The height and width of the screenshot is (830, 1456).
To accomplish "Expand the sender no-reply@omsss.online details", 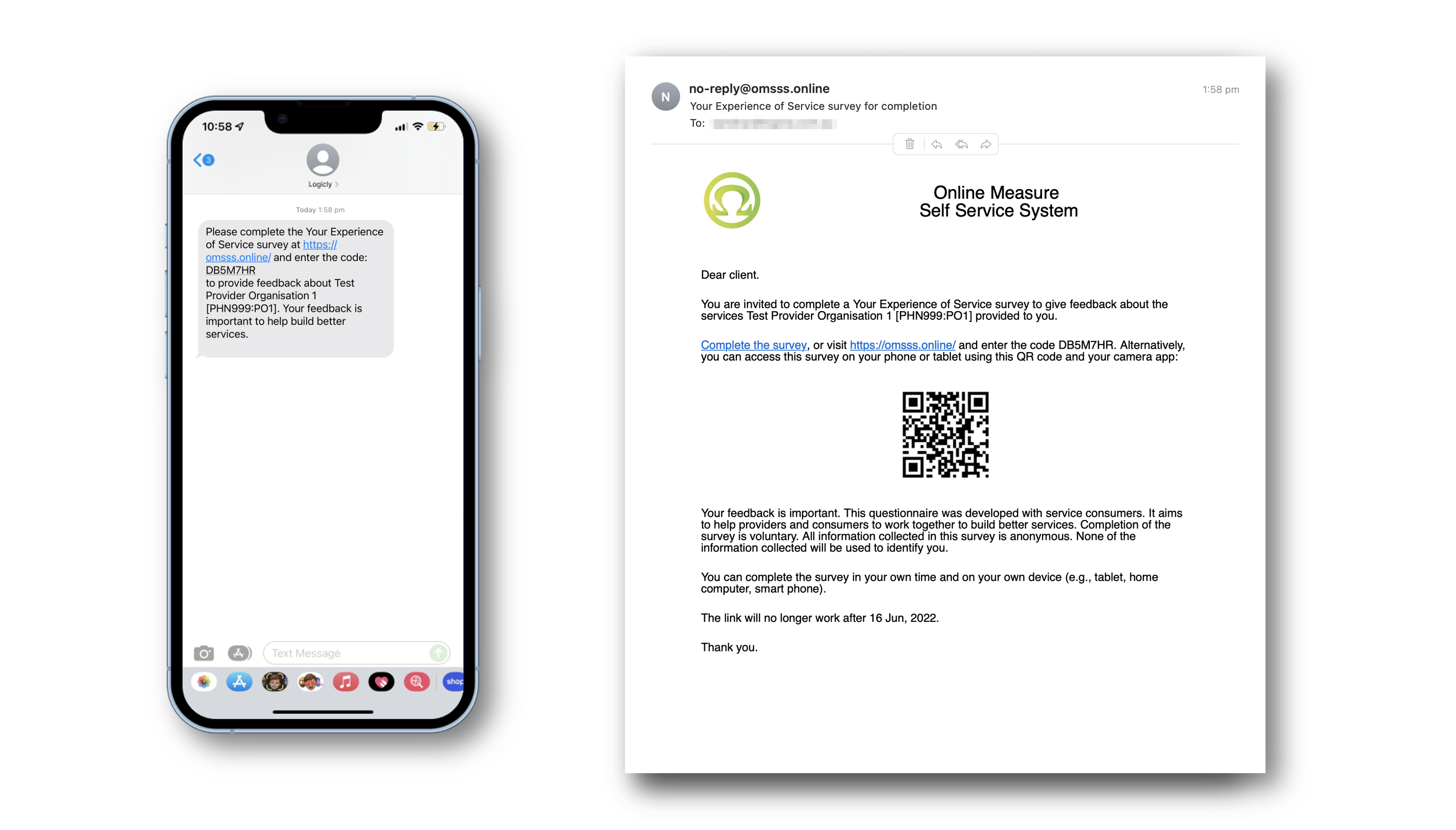I will 759,89.
